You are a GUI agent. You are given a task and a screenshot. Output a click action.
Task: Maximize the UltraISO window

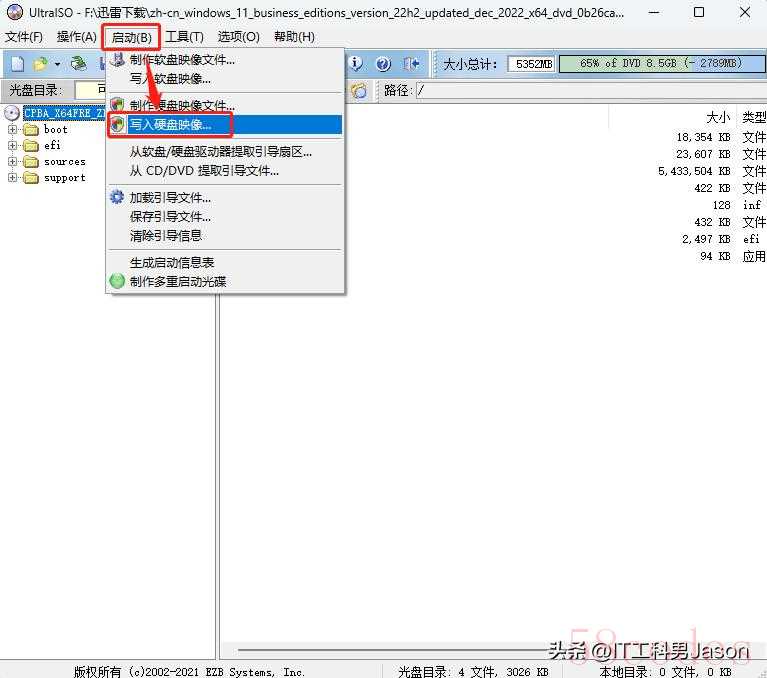(699, 13)
